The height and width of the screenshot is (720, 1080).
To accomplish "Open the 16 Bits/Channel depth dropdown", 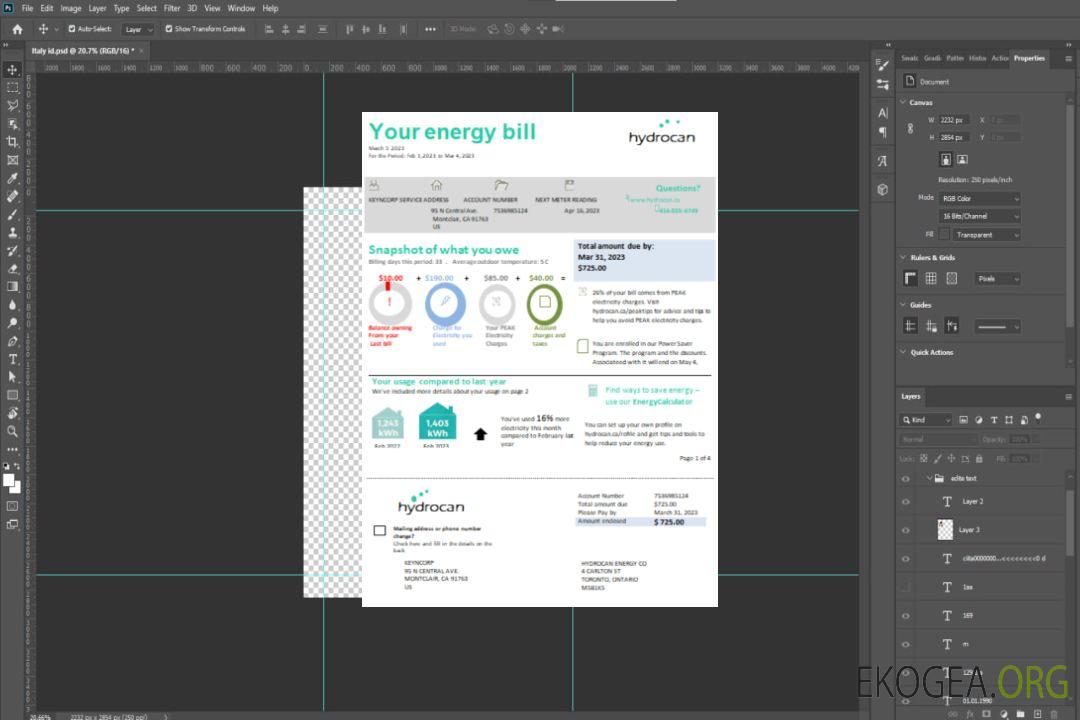I will [979, 216].
